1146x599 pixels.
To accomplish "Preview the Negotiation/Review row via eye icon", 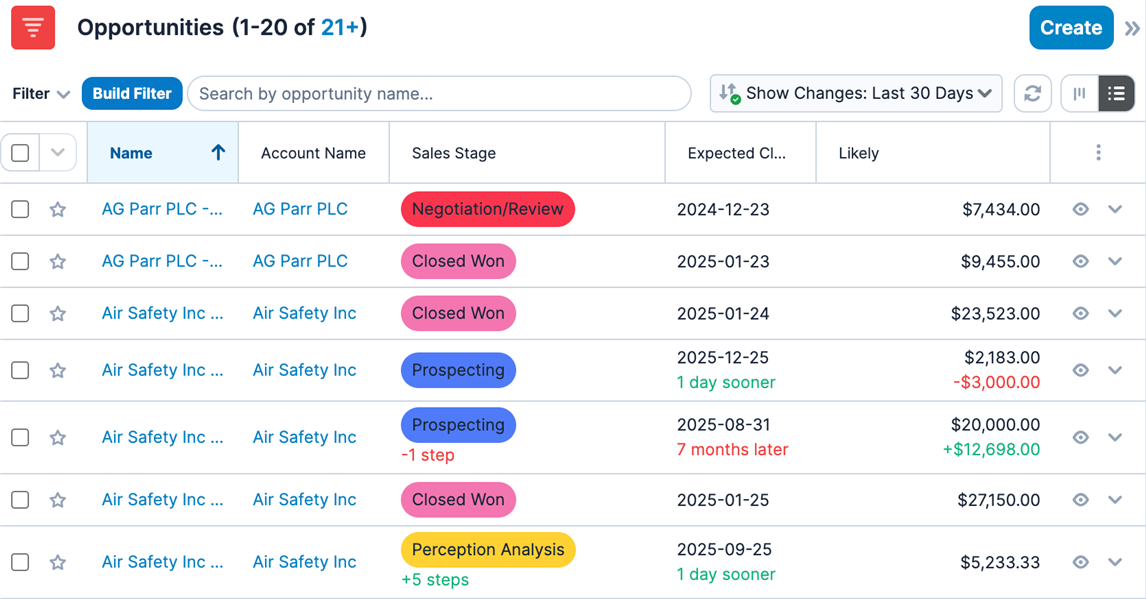I will pyautogui.click(x=1080, y=209).
